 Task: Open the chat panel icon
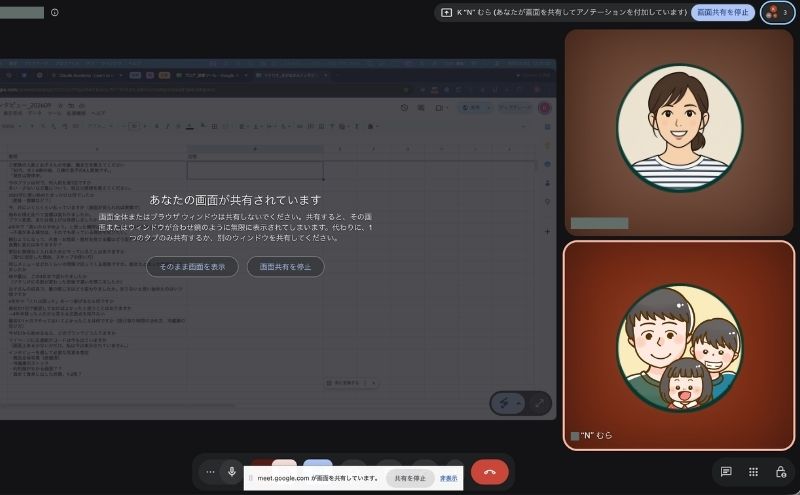[726, 472]
